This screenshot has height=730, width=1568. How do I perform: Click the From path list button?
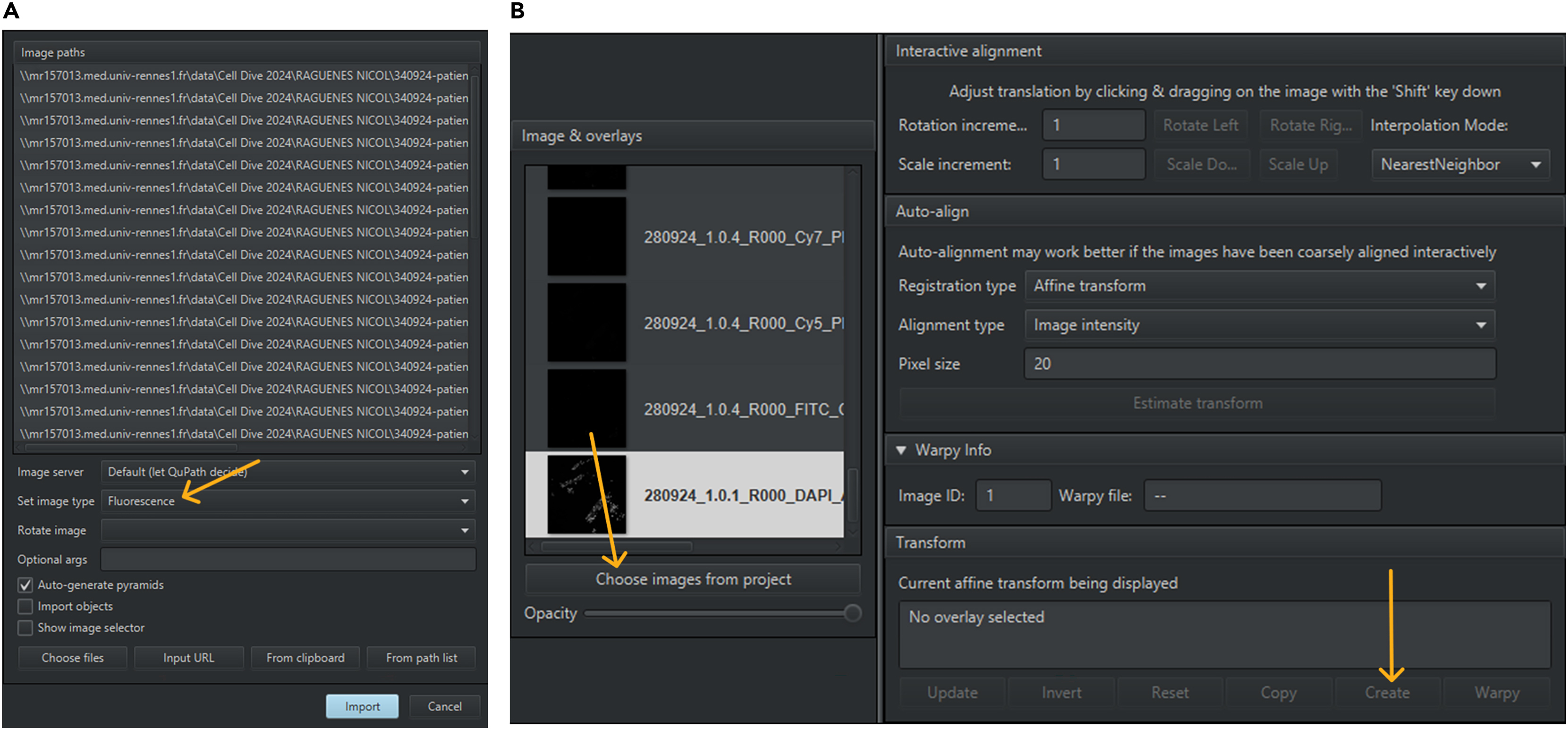[421, 658]
